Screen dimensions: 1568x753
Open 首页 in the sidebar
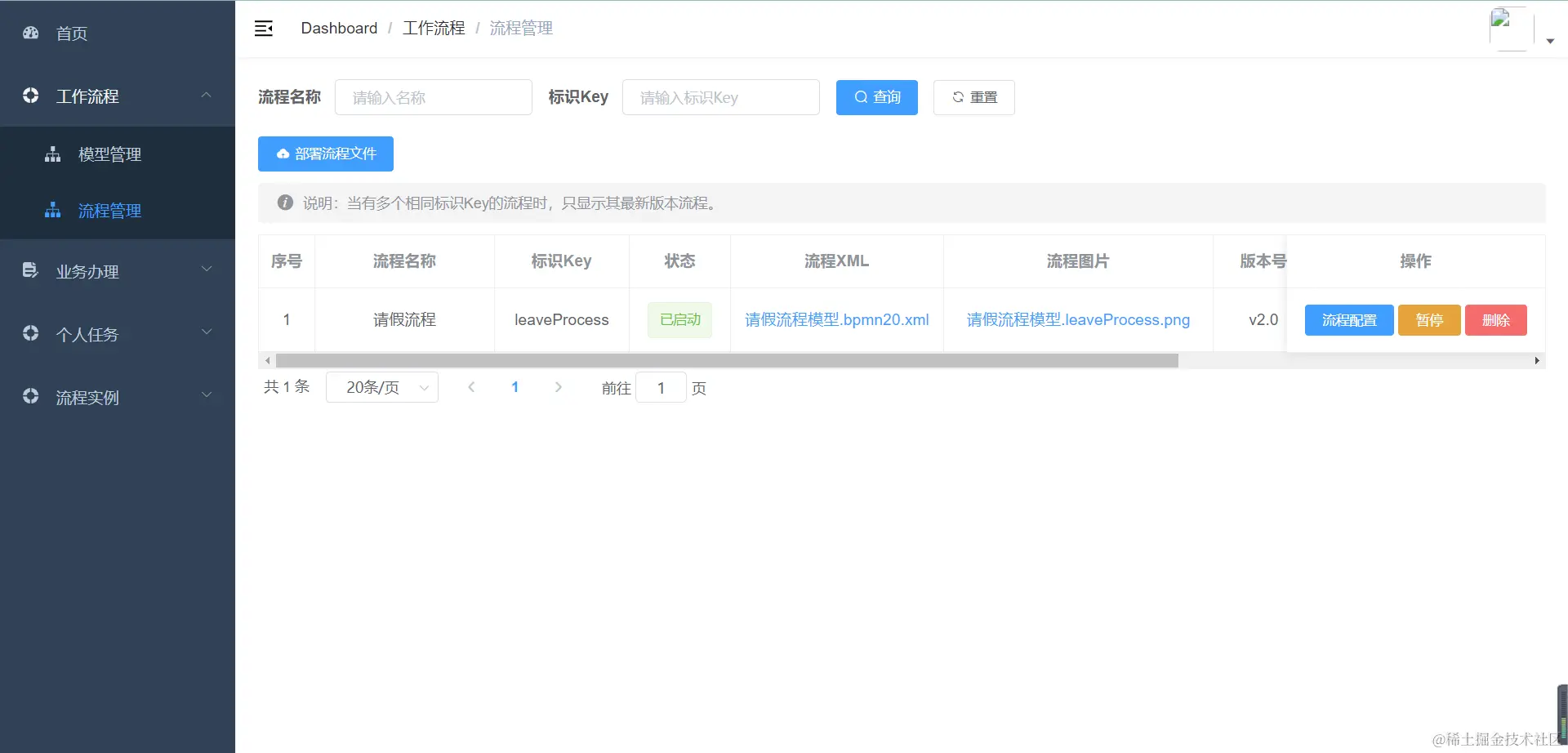tap(118, 33)
